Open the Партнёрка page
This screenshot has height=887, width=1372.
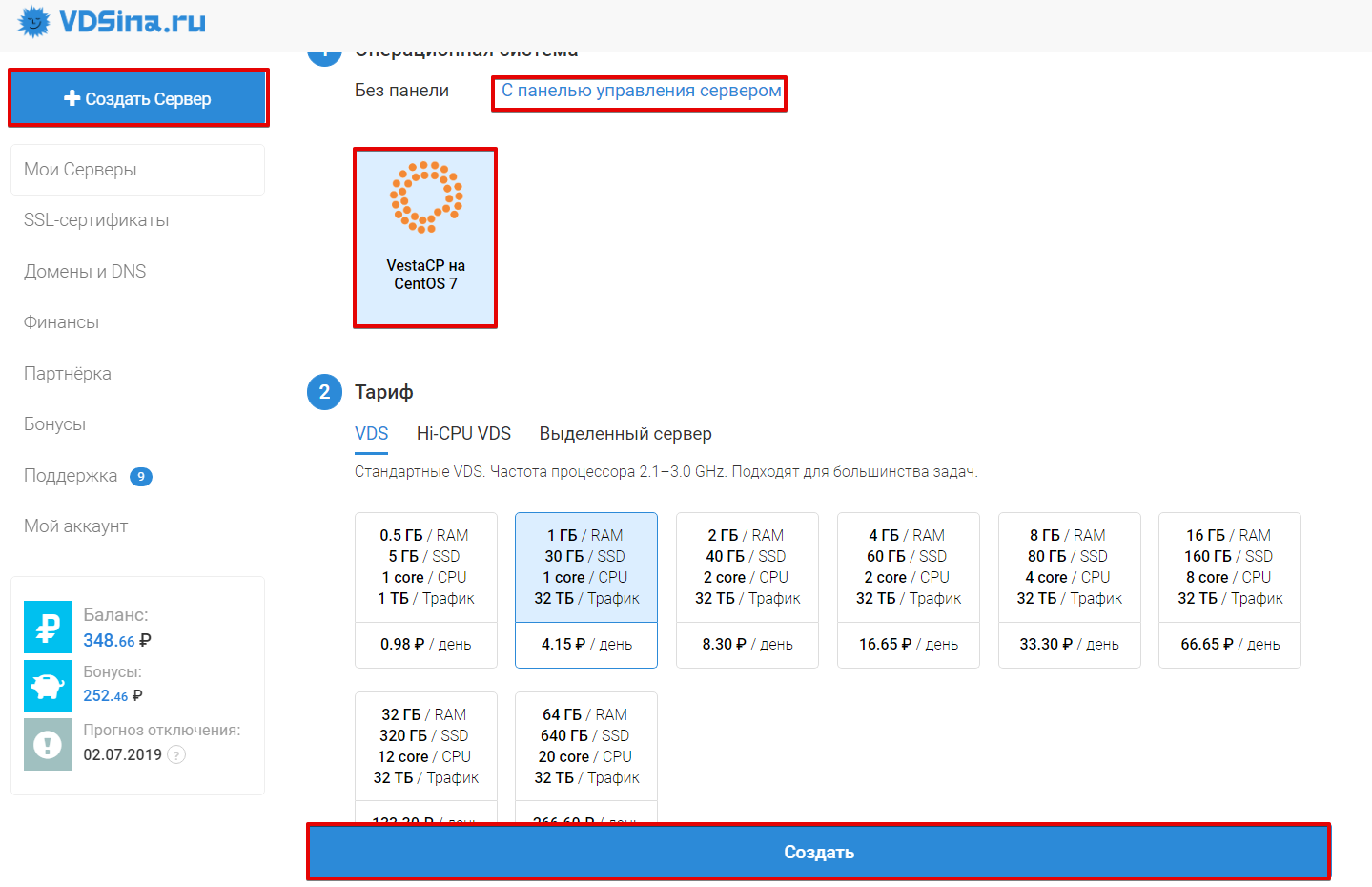coord(67,374)
